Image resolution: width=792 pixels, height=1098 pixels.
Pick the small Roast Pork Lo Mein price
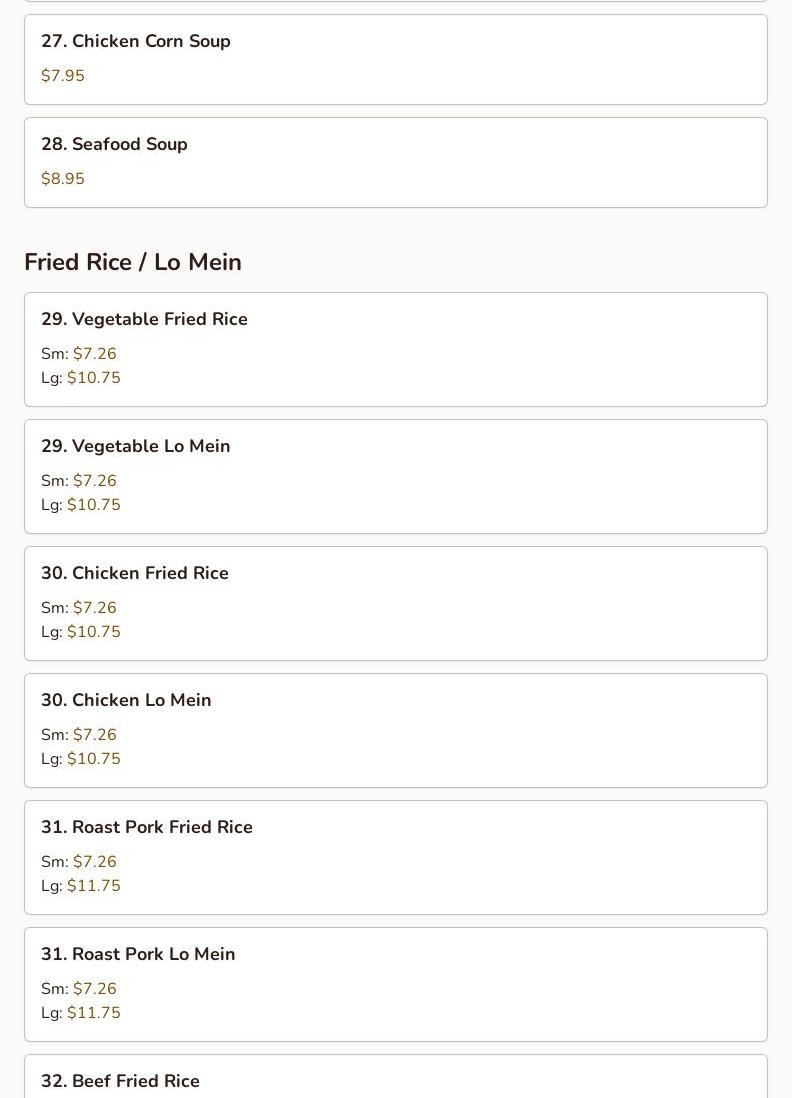94,989
